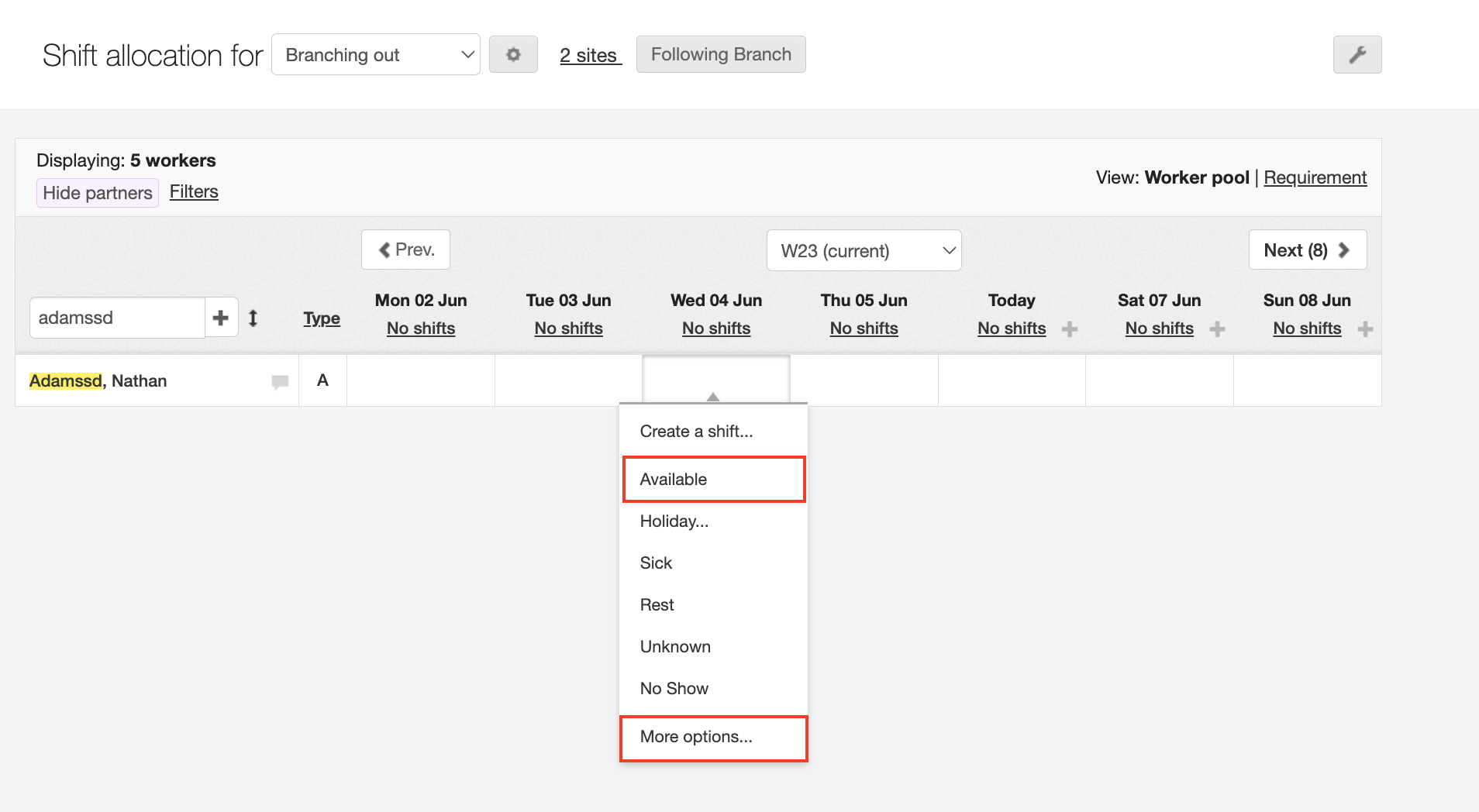
Task: Toggle the Hide partners button
Action: click(98, 193)
